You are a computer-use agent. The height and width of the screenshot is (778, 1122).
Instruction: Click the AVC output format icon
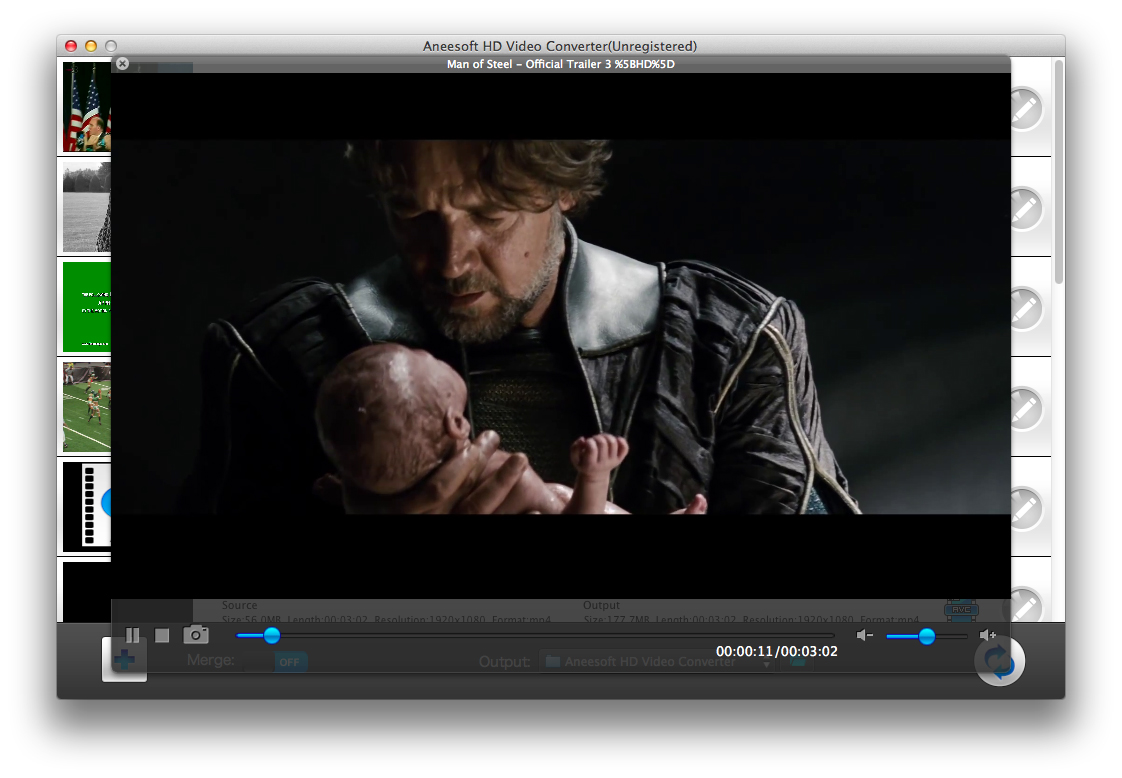(961, 610)
